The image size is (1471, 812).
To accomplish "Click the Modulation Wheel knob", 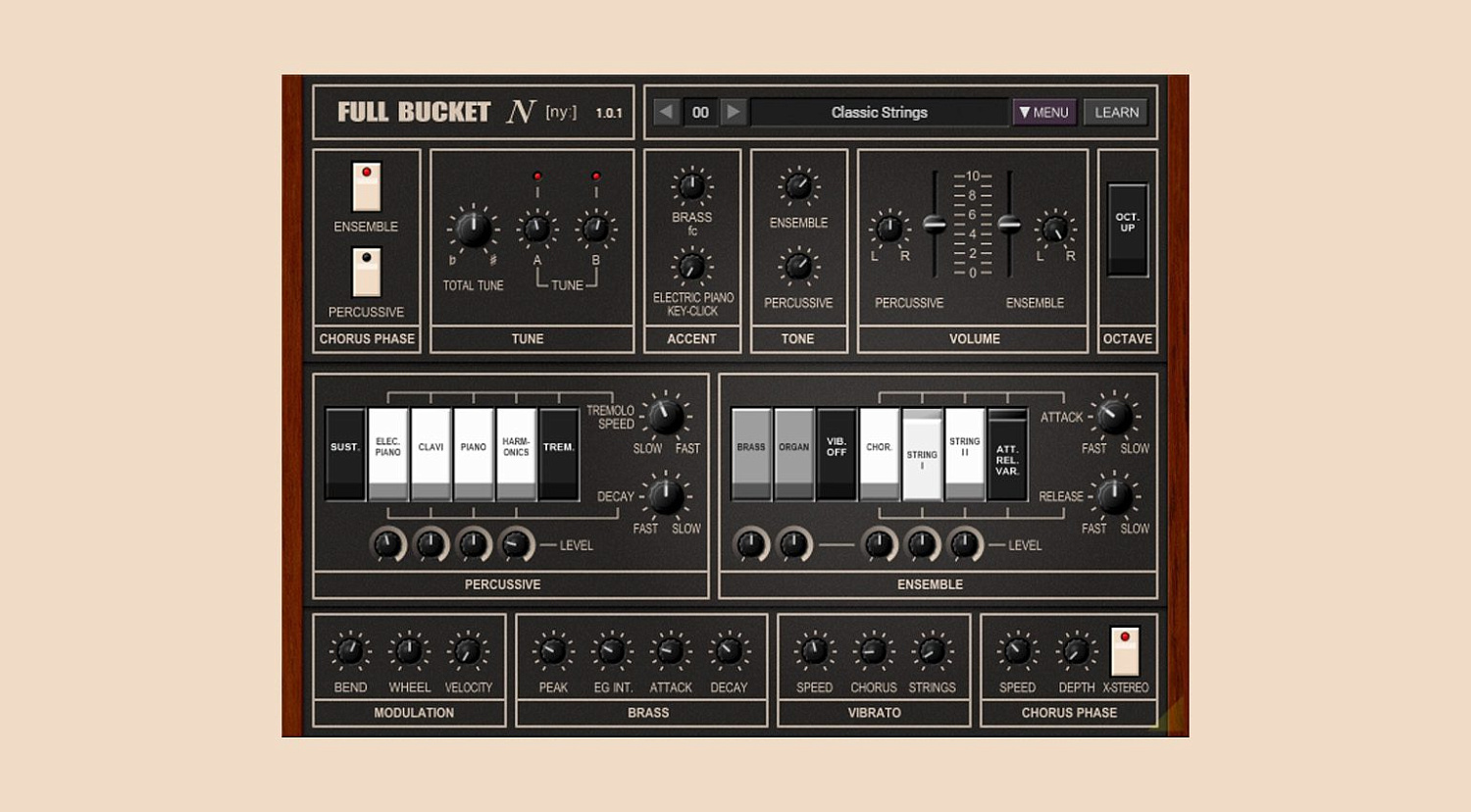I will (x=409, y=651).
